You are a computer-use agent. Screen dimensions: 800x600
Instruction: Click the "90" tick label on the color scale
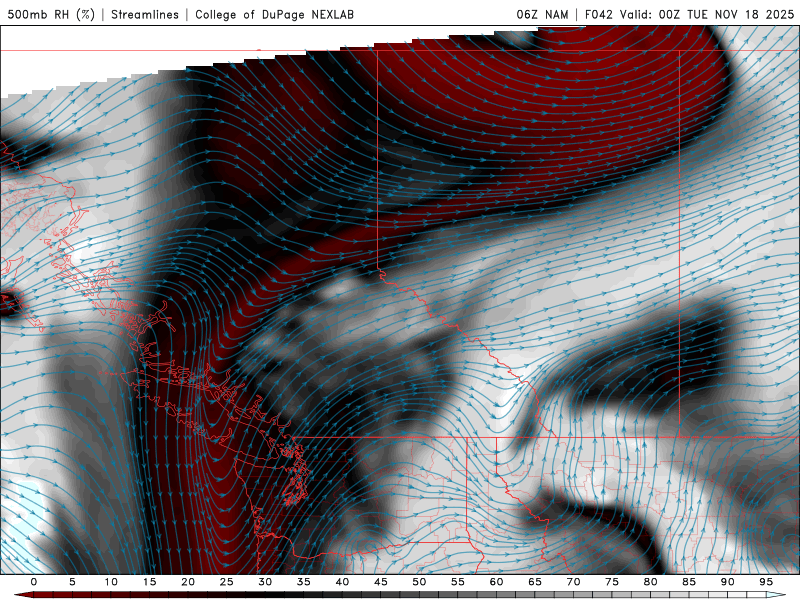[728, 582]
